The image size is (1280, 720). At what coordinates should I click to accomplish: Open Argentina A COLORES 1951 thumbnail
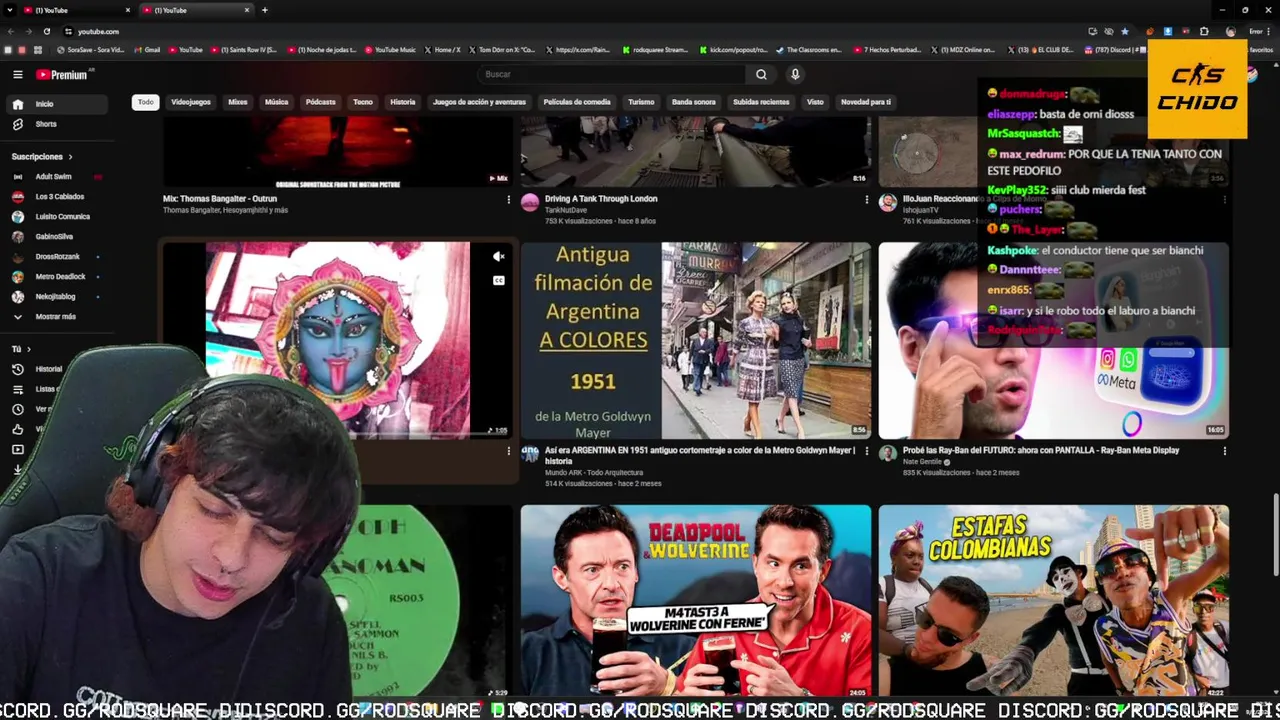tap(696, 340)
